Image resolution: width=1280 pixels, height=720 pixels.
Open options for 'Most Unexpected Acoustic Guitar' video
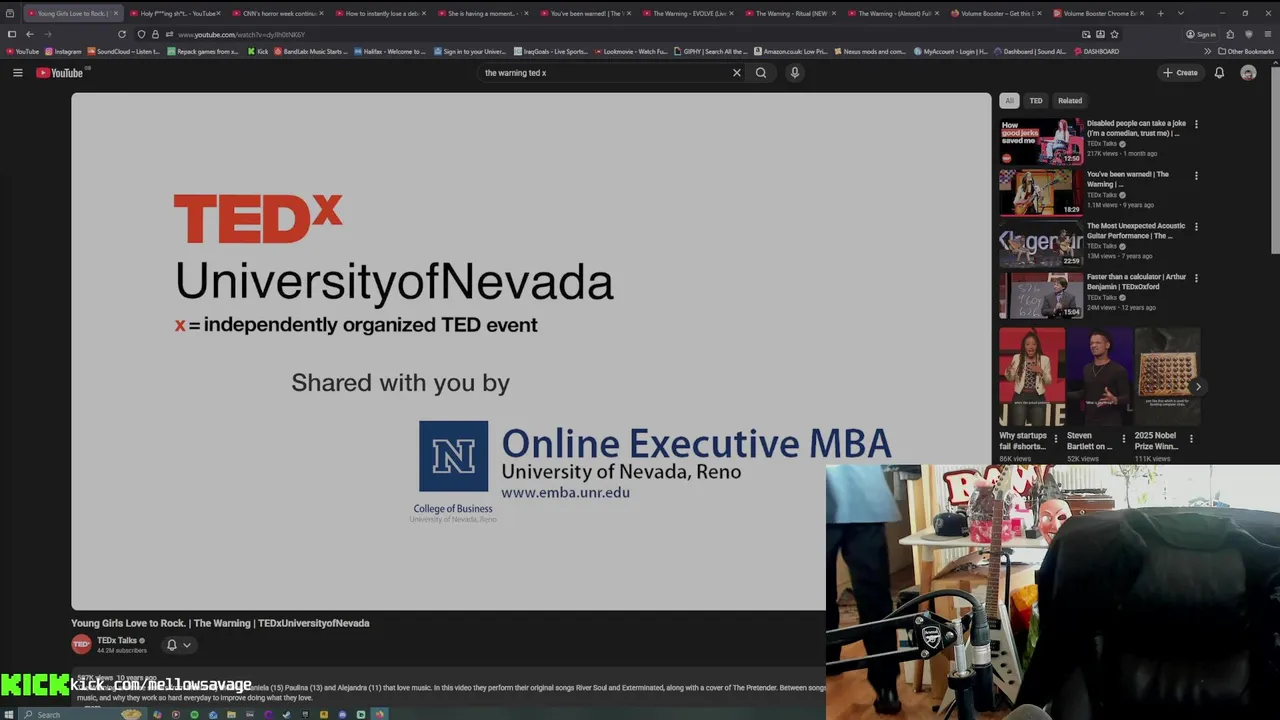pyautogui.click(x=1196, y=226)
